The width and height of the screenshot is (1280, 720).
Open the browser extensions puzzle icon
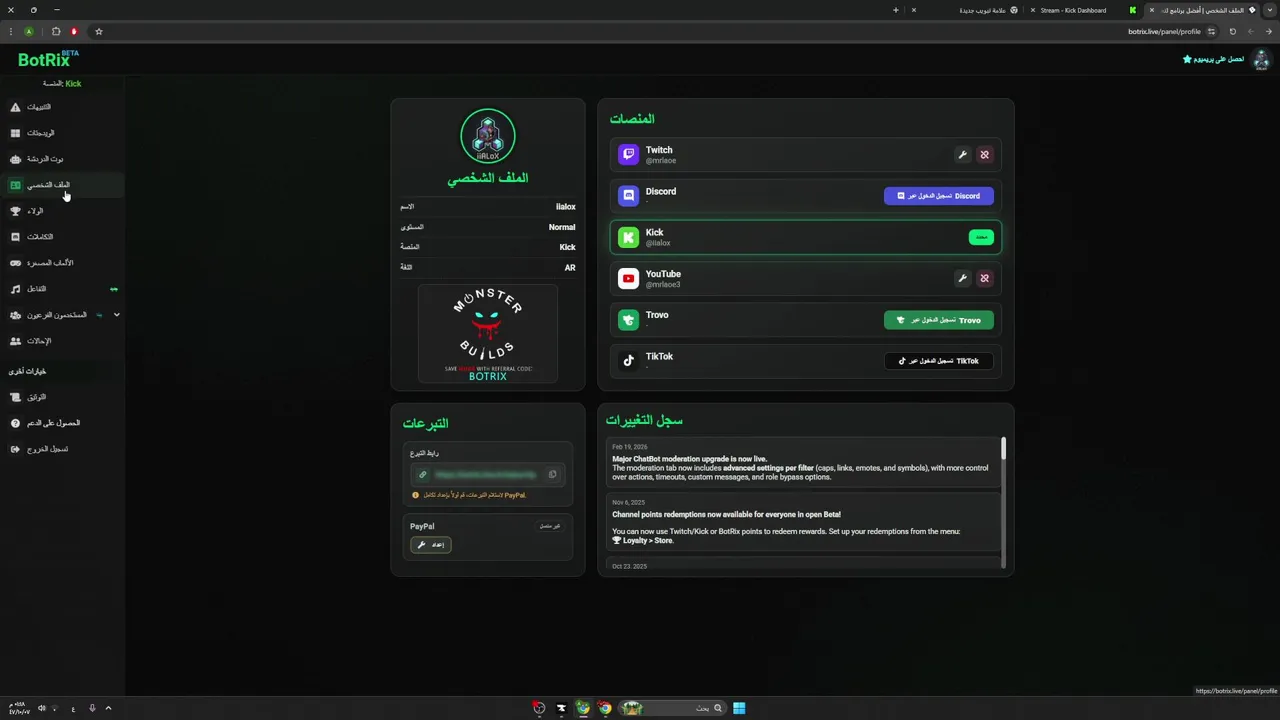pos(56,31)
